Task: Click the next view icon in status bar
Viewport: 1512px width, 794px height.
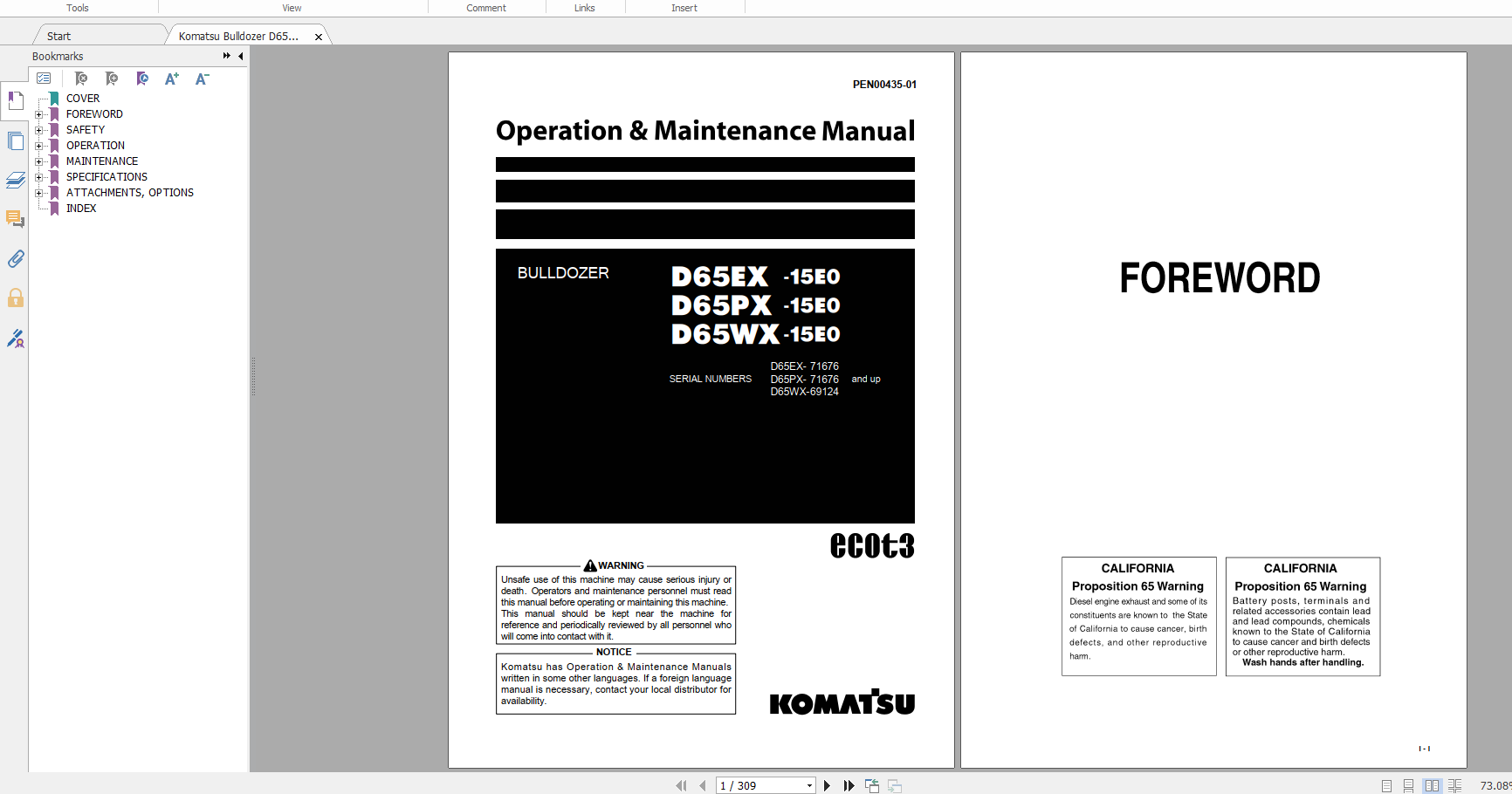Action: click(895, 785)
